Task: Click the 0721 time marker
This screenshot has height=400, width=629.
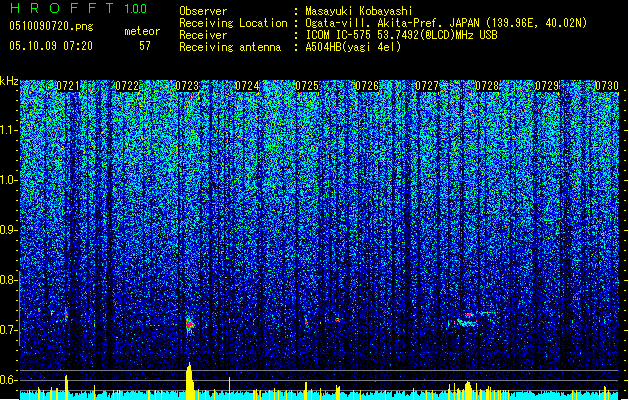Action: click(x=68, y=86)
